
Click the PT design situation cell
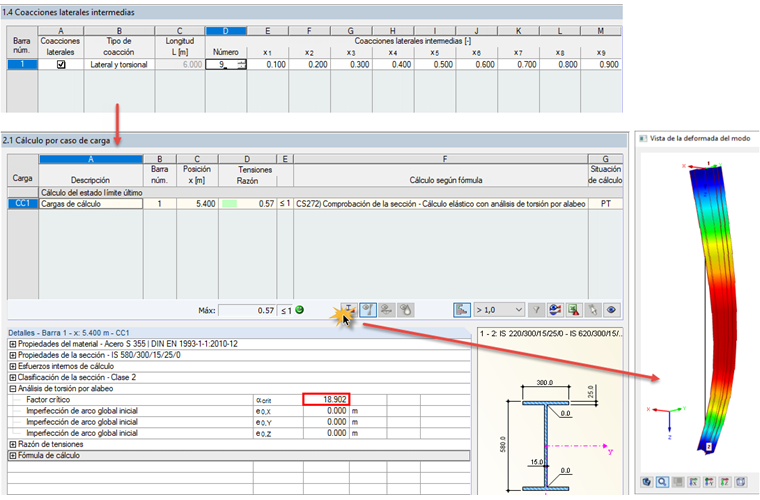[x=605, y=204]
